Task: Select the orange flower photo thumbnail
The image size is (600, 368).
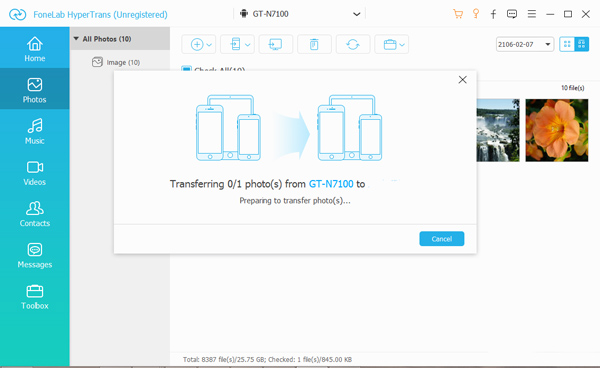Action: coord(557,130)
